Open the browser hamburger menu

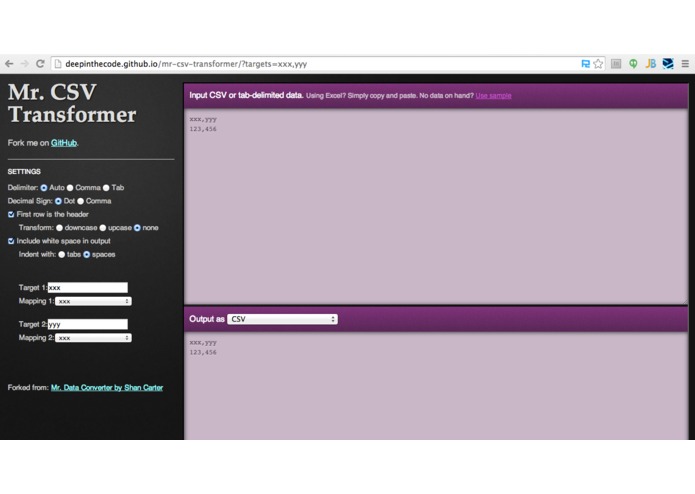[685, 64]
